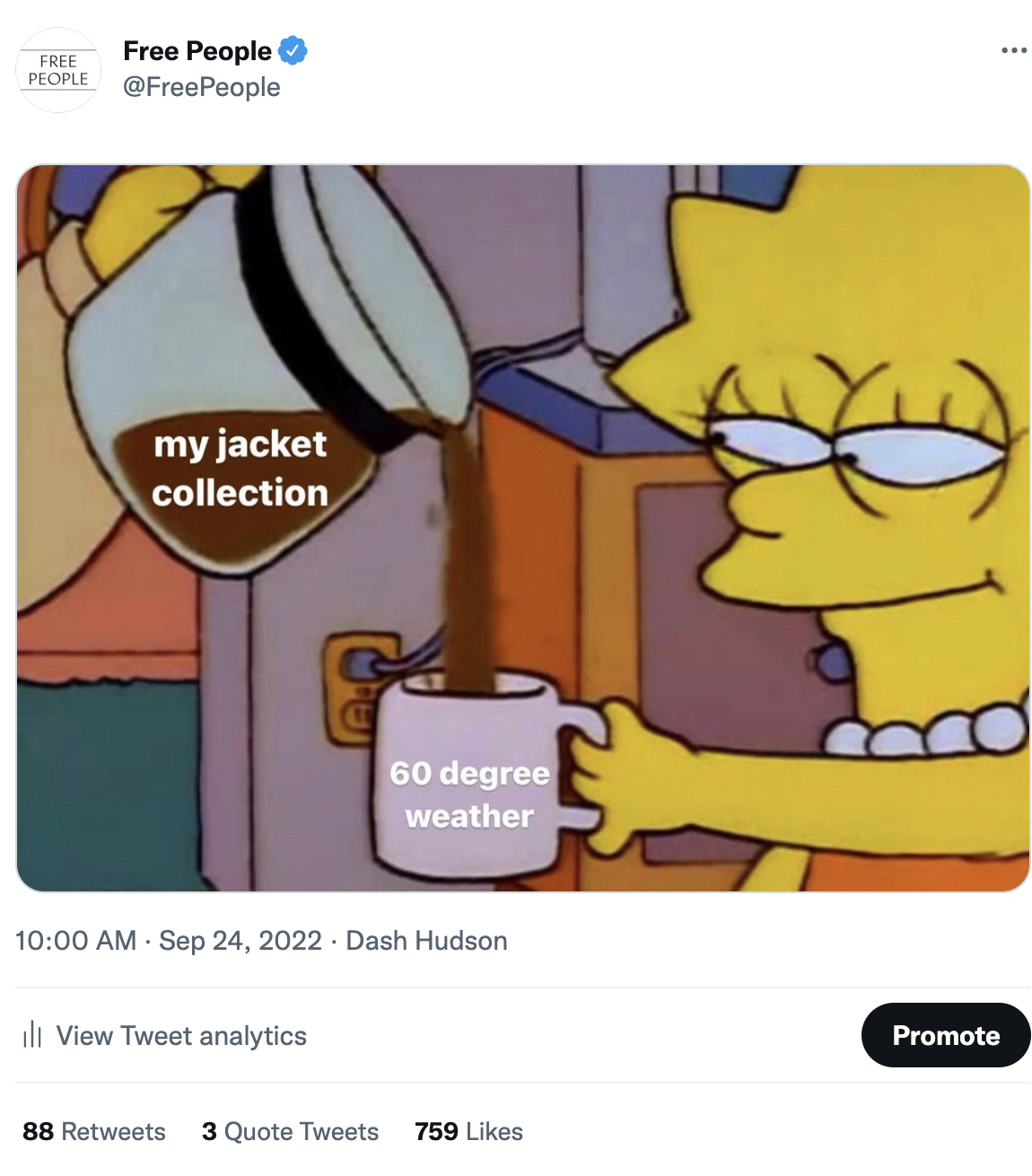Image resolution: width=1032 pixels, height=1176 pixels.
Task: Click the blue verified badge
Action: 293,50
